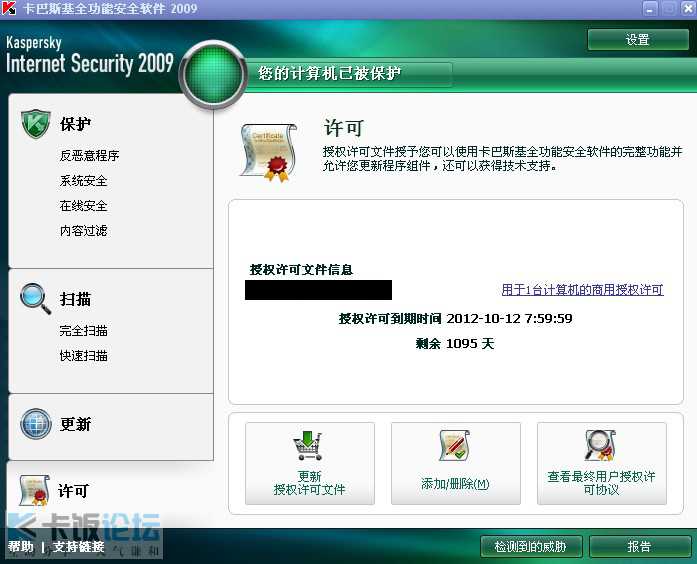
Task: Close the Kaspersky window
Action: 688,8
